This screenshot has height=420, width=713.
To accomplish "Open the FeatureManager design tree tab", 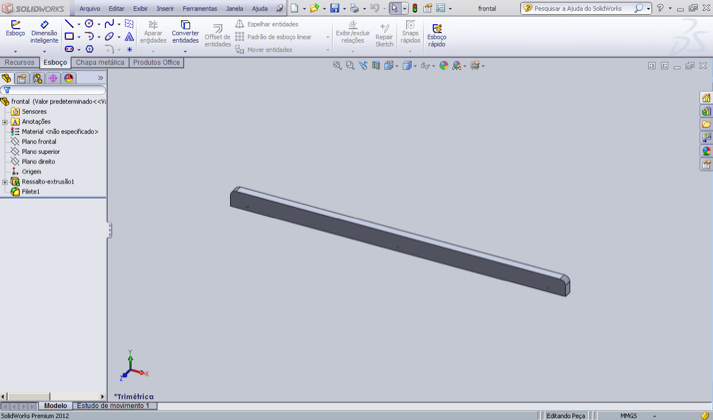I will pyautogui.click(x=6, y=78).
